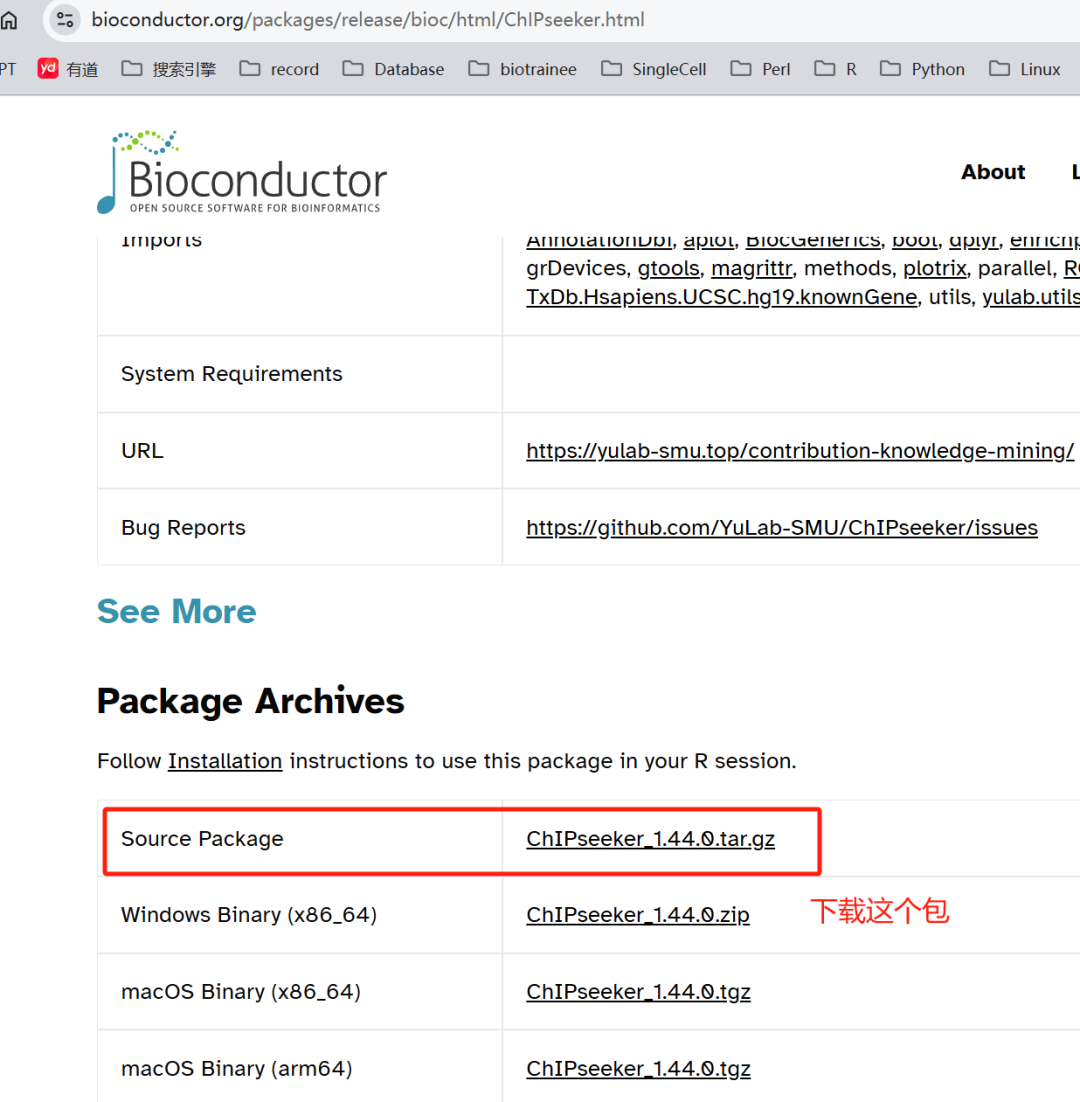The width and height of the screenshot is (1080, 1102).
Task: Download ChIPseeker_1.44.0.zip Windows binary
Action: click(x=638, y=915)
